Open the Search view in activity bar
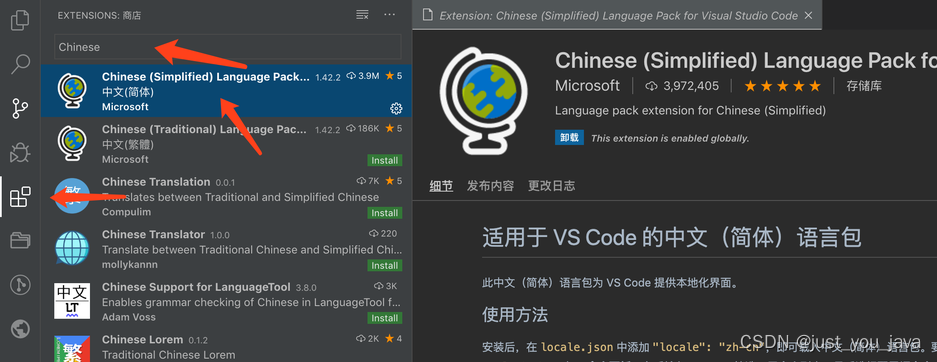Viewport: 937px width, 362px height. point(20,64)
